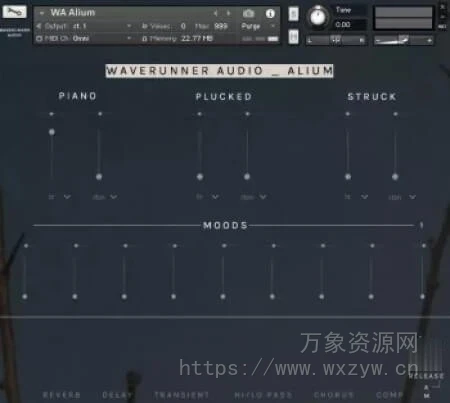450x403 pixels.
Task: Click the MOODS section label
Action: point(225,225)
